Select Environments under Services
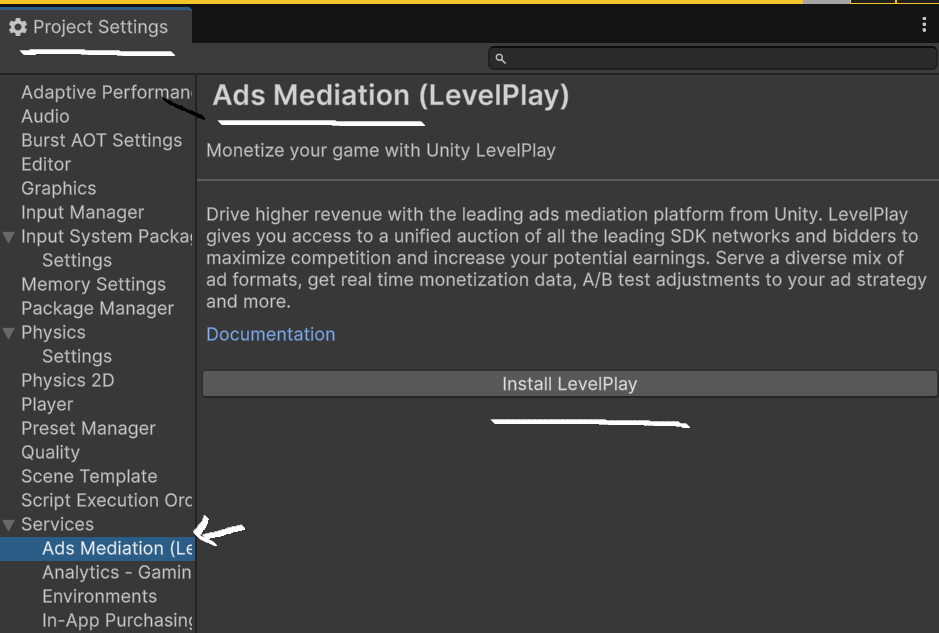The image size is (939, 633). click(x=99, y=596)
